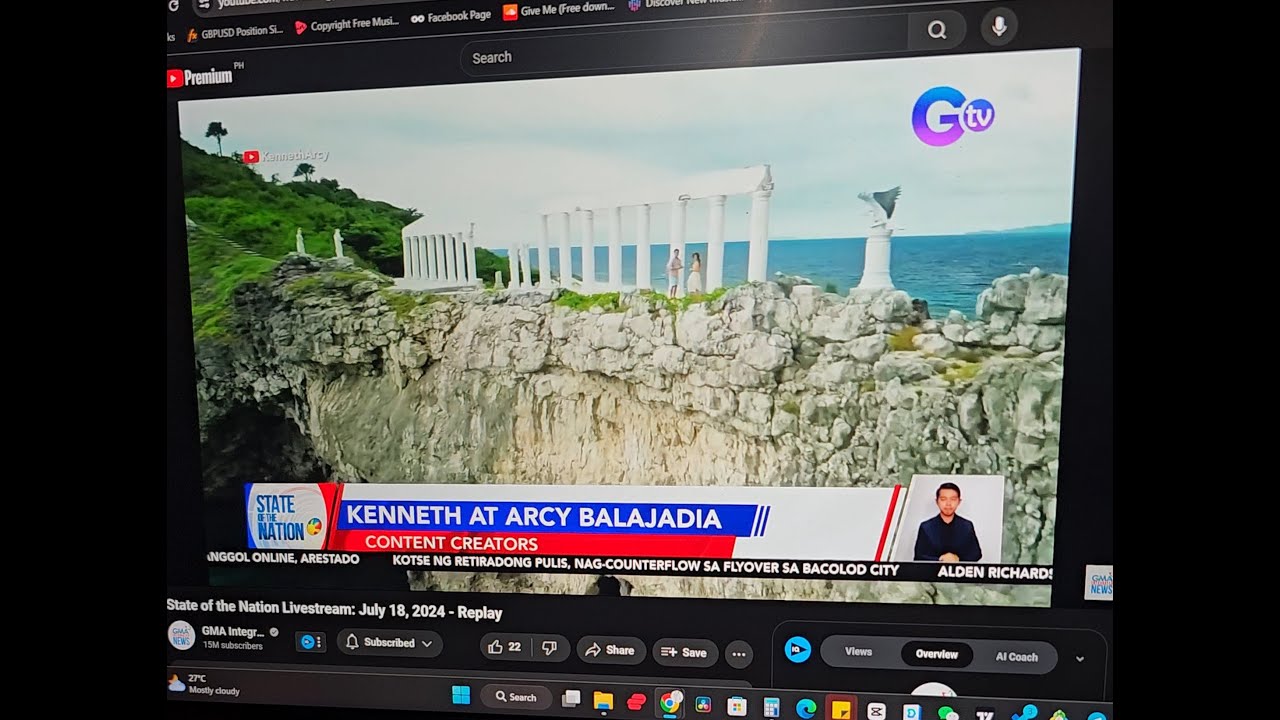Open the red app icon next to File Explorer

click(x=636, y=702)
